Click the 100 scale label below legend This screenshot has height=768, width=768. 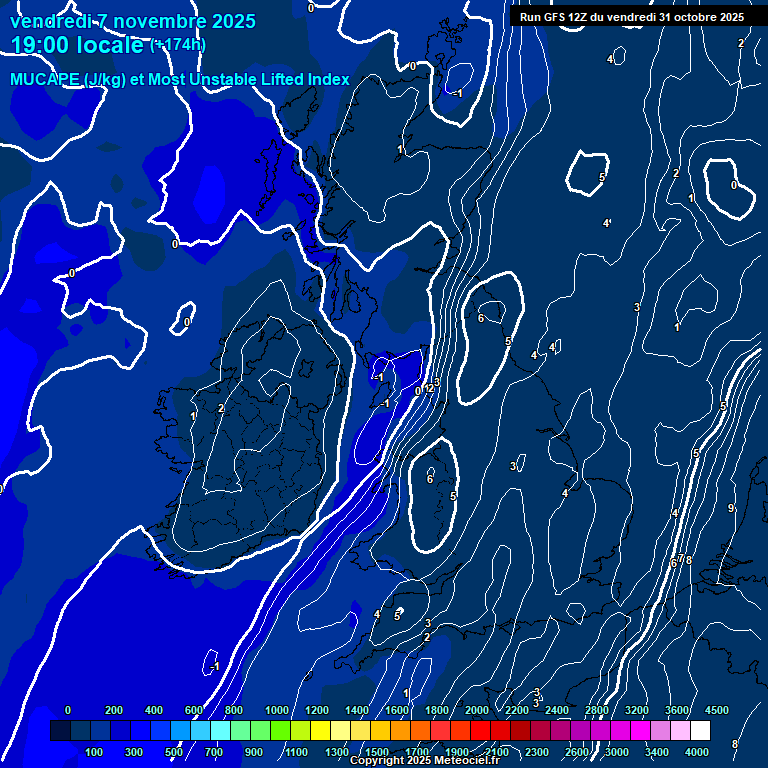(95, 752)
